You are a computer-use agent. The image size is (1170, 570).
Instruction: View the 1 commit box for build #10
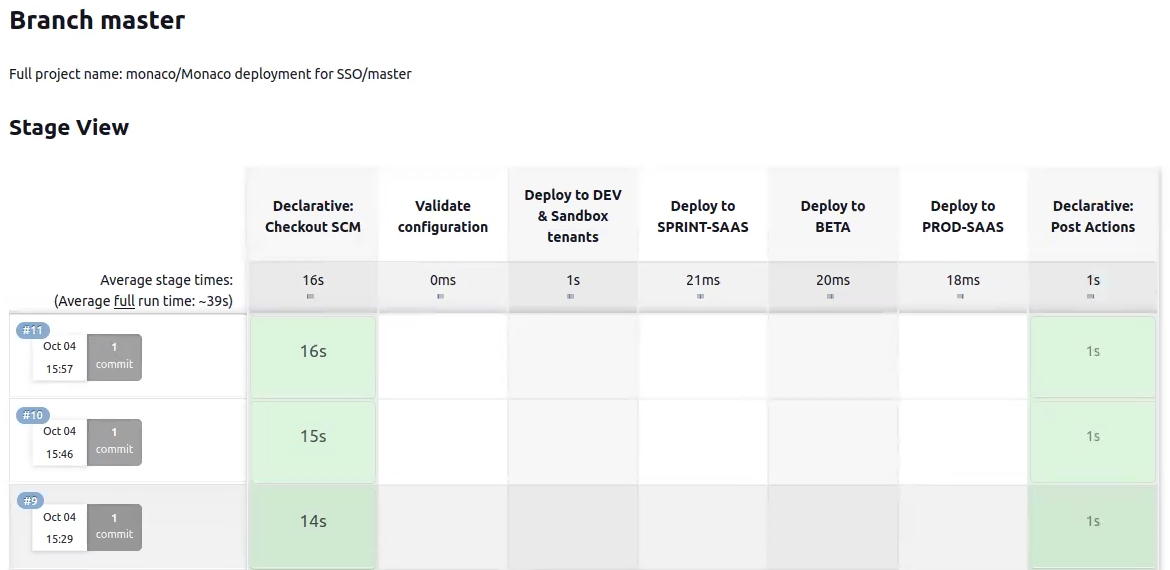click(x=114, y=442)
